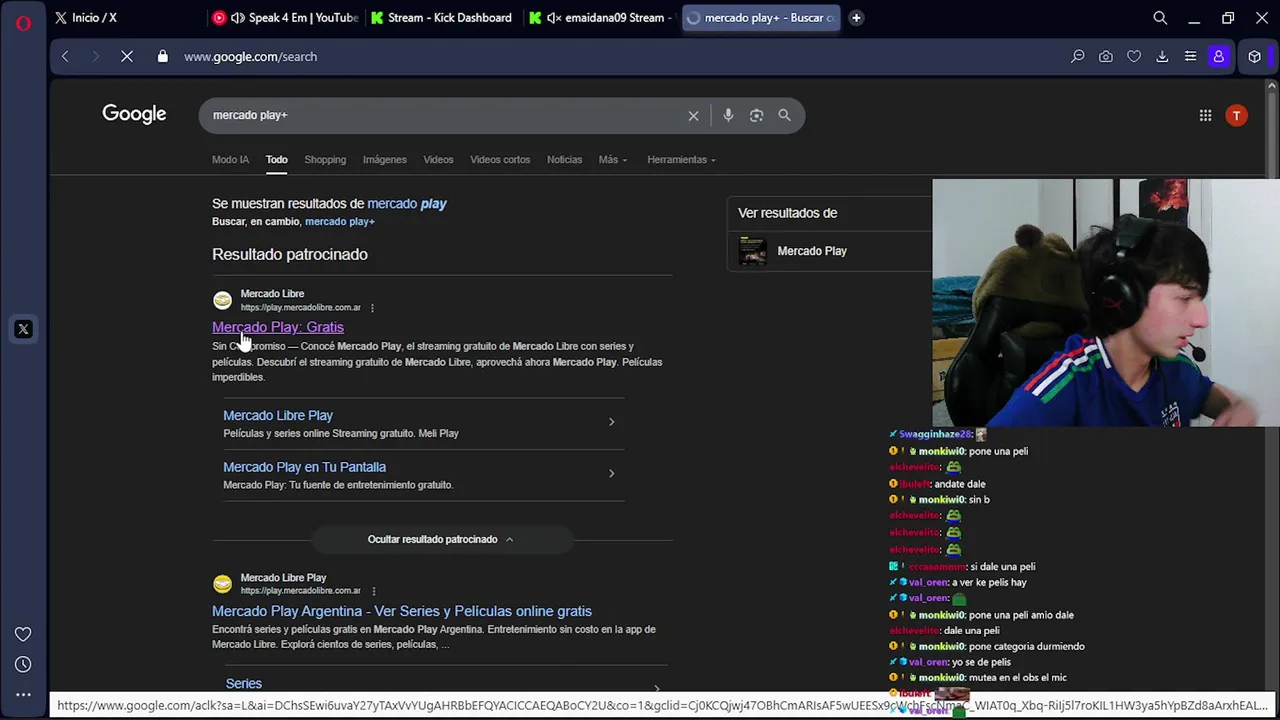The width and height of the screenshot is (1280, 720).
Task: Select Modo IA search tab
Action: point(230,160)
